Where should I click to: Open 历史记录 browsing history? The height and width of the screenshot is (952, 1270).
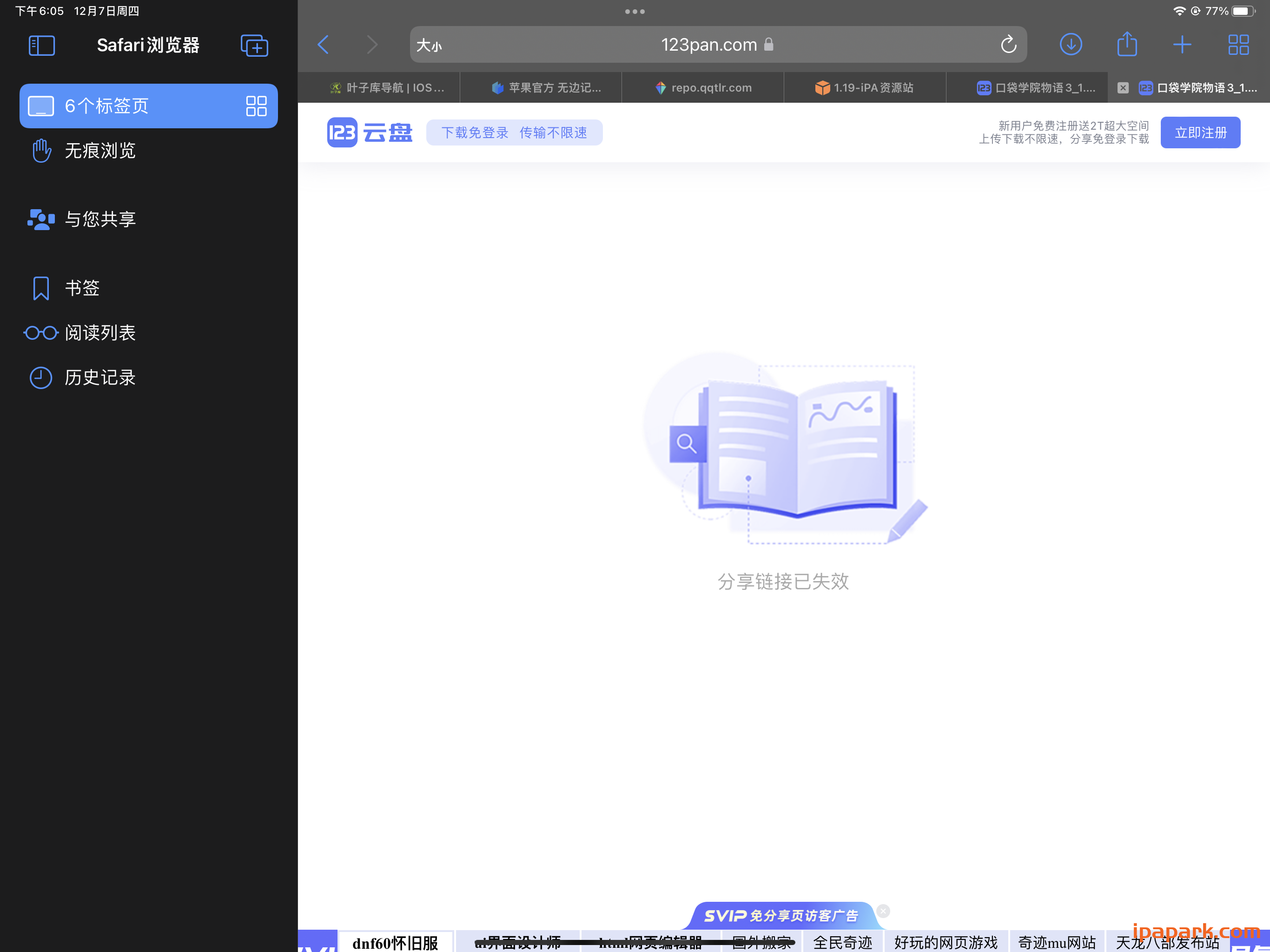pyautogui.click(x=99, y=377)
